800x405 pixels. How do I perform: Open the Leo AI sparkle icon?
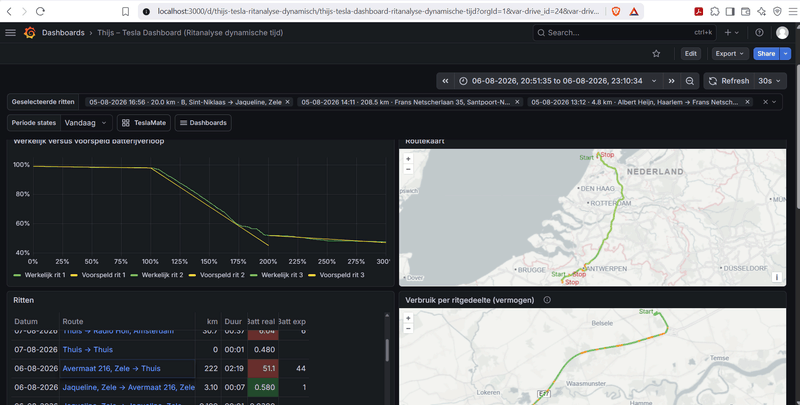pyautogui.click(x=761, y=11)
